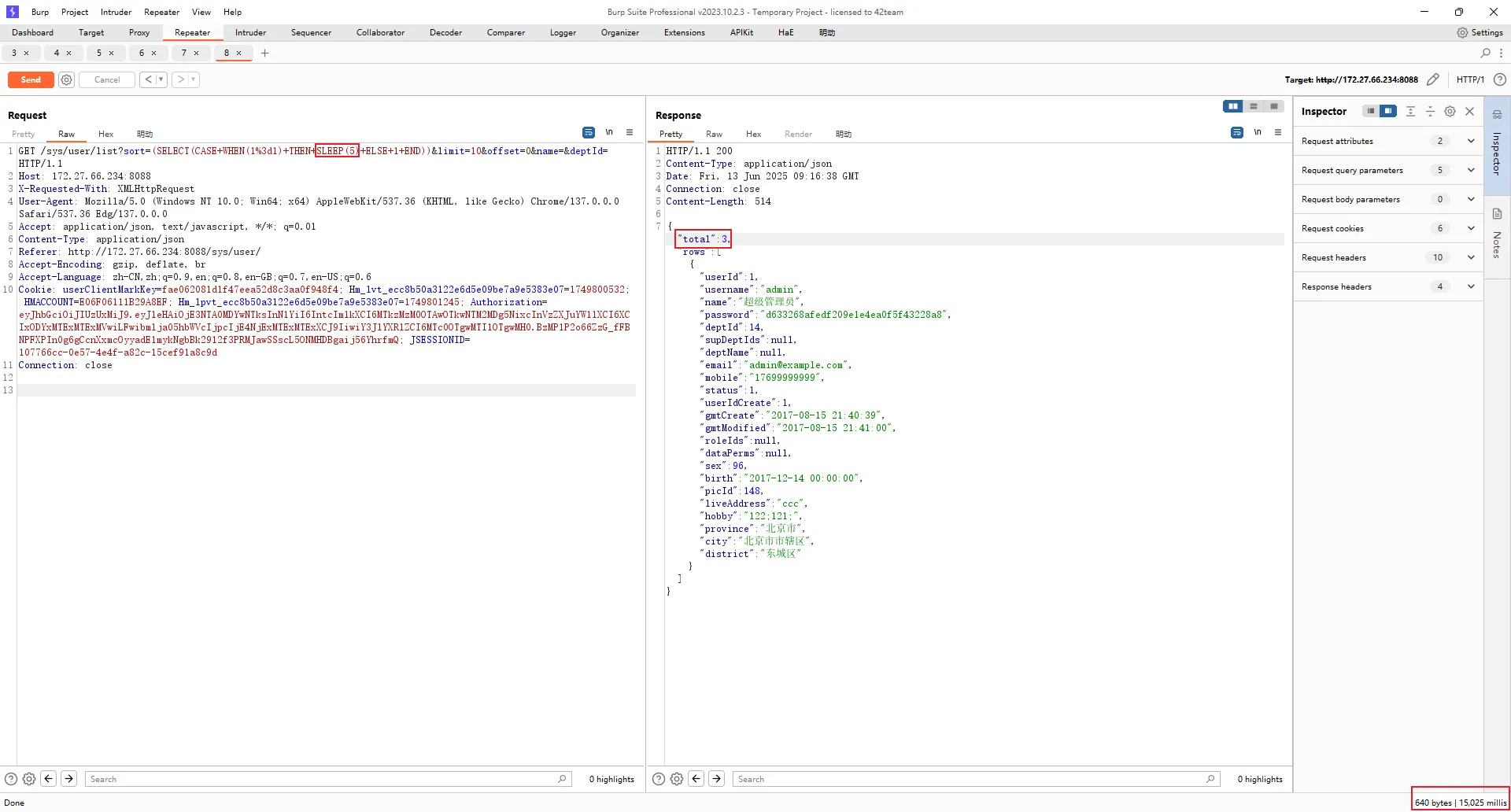Switch to the Hex response tab
The width and height of the screenshot is (1511, 812).
753,134
